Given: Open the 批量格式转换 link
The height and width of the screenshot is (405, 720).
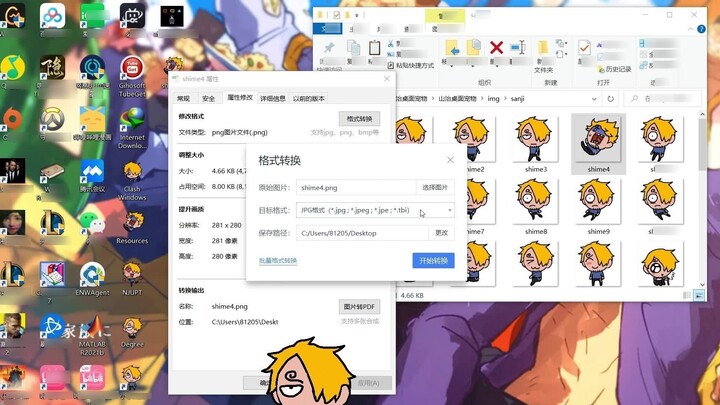Looking at the screenshot, I should click(278, 261).
